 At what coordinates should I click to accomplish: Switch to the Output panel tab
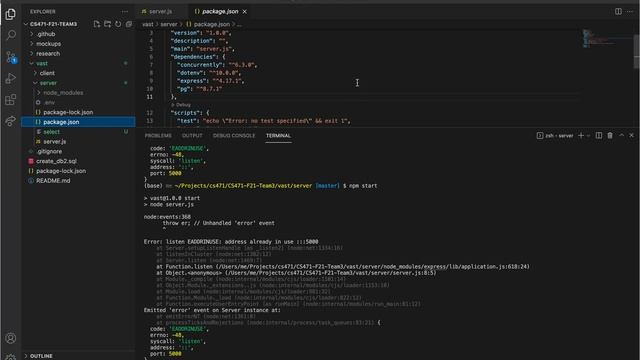coord(192,136)
